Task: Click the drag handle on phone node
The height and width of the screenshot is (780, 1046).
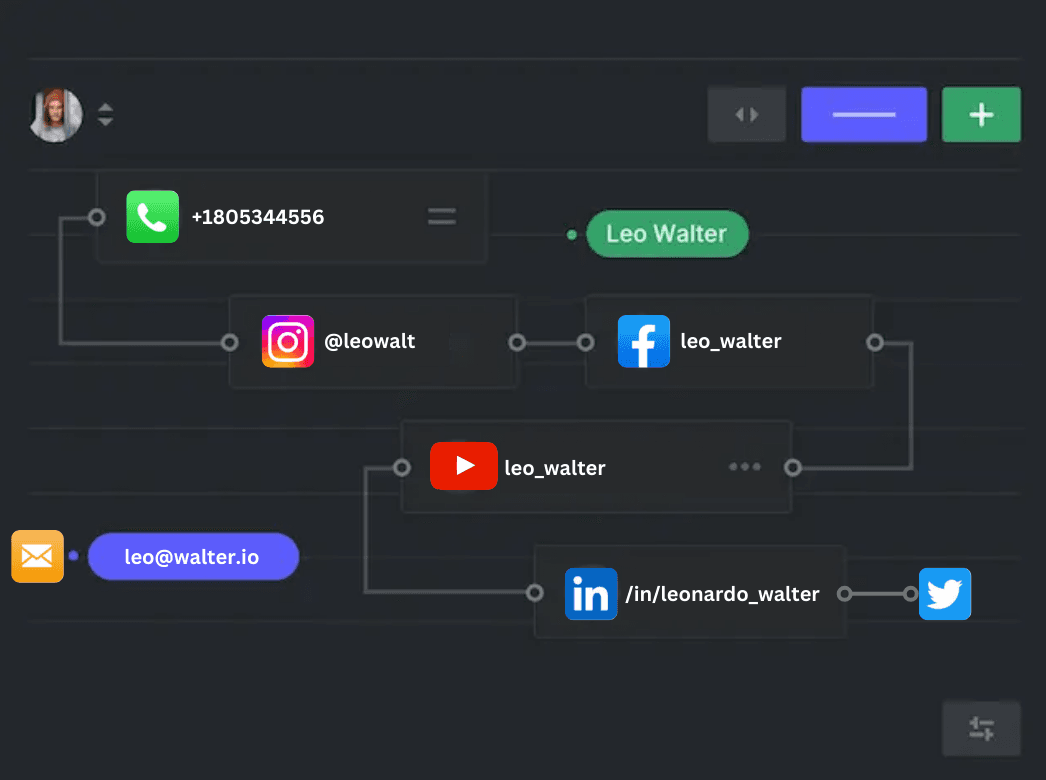Action: [442, 217]
